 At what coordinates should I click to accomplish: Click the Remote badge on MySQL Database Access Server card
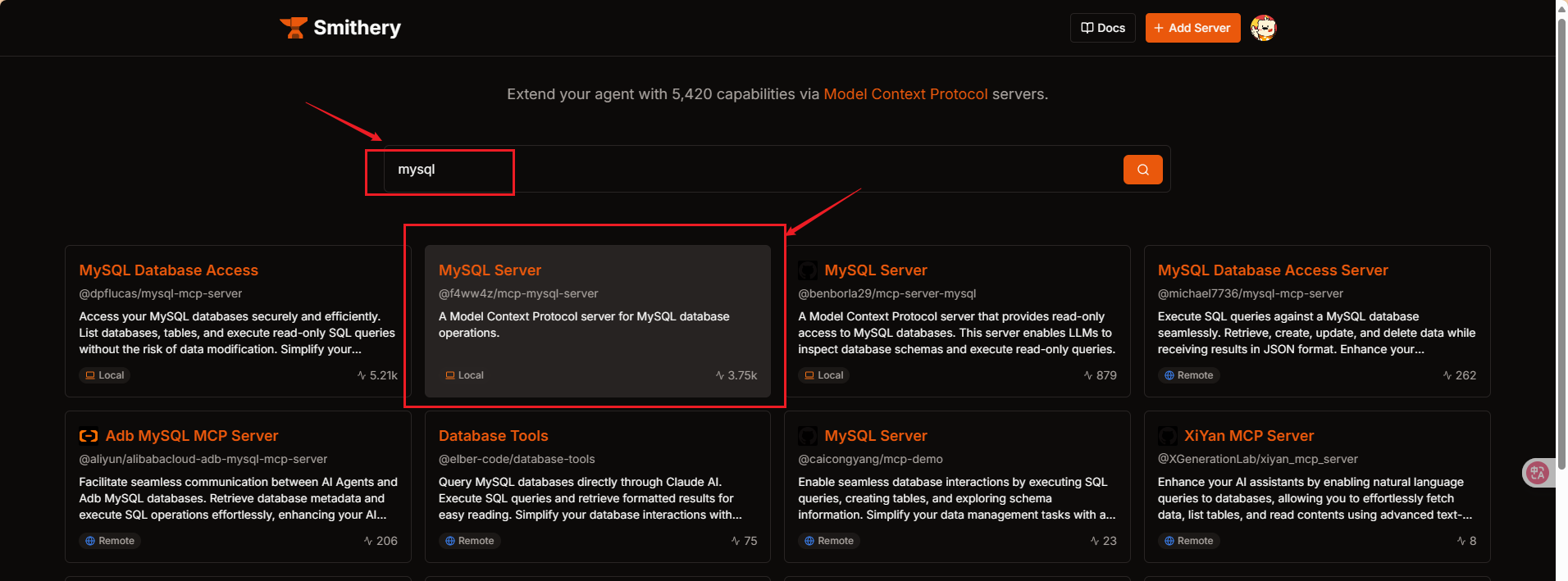pos(1189,375)
